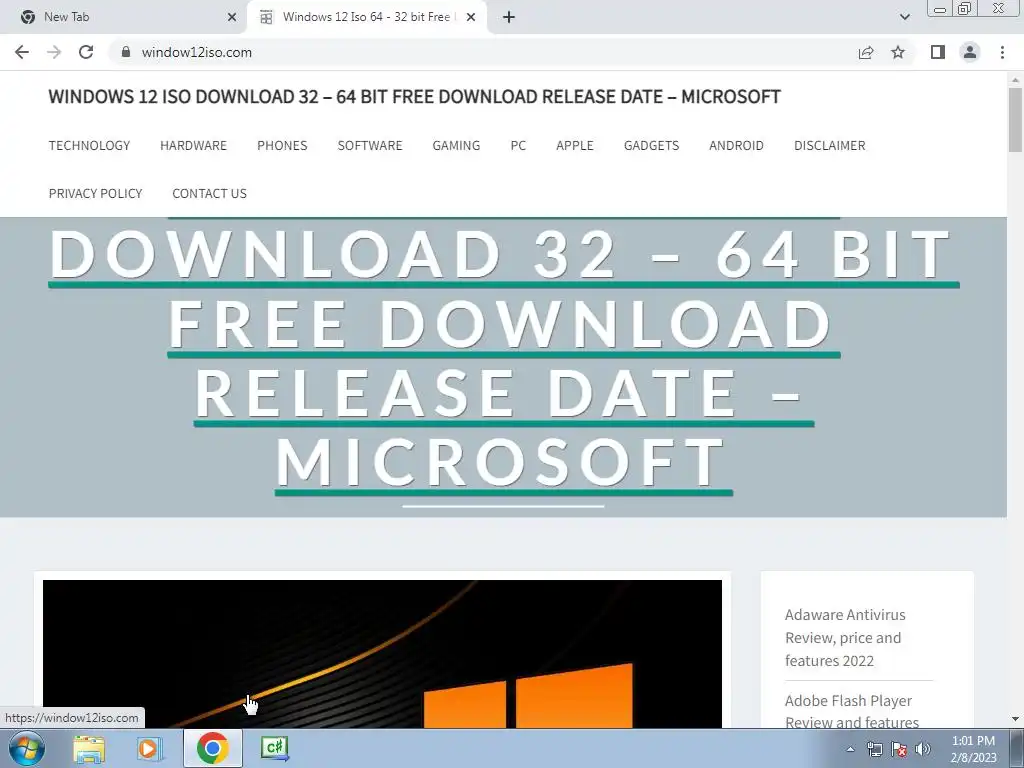Open the PC menu item
This screenshot has width=1024, height=768.
pyautogui.click(x=518, y=146)
